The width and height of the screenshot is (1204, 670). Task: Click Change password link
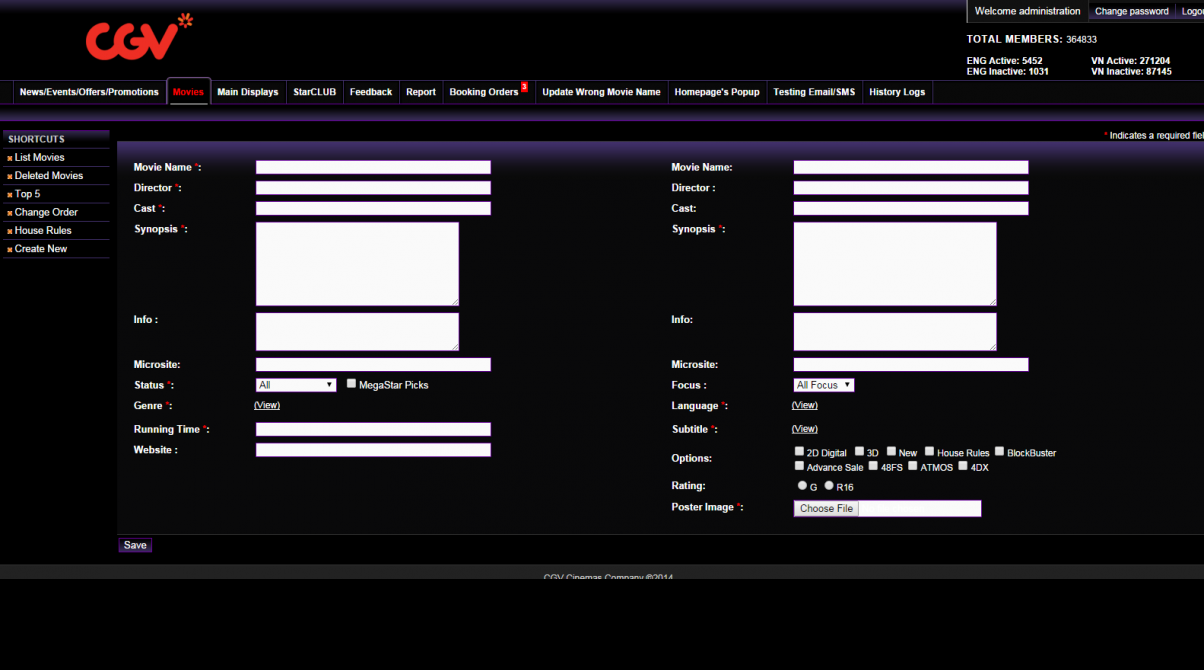click(1131, 11)
